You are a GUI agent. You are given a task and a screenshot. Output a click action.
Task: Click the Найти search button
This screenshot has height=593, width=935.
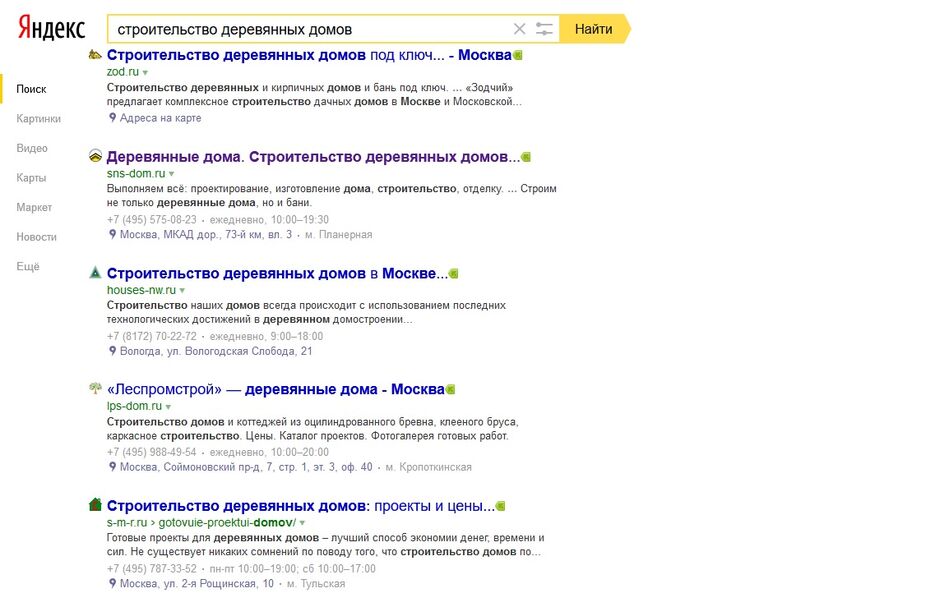pyautogui.click(x=594, y=29)
